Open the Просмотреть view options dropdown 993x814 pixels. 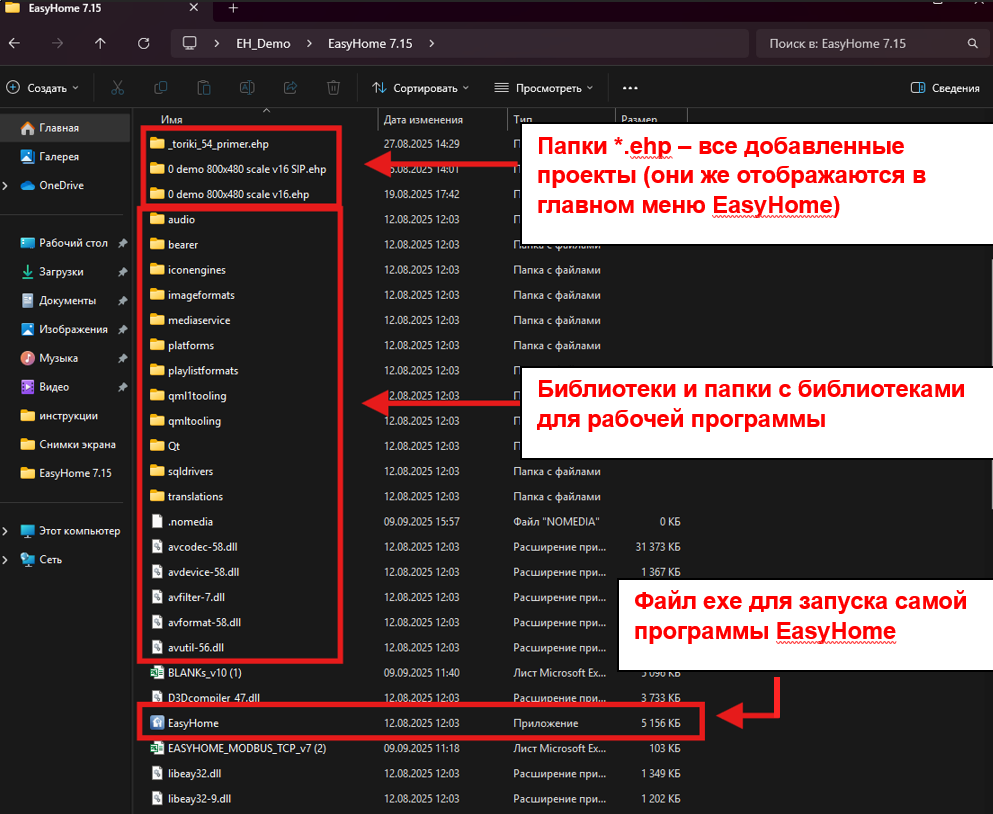(x=544, y=88)
